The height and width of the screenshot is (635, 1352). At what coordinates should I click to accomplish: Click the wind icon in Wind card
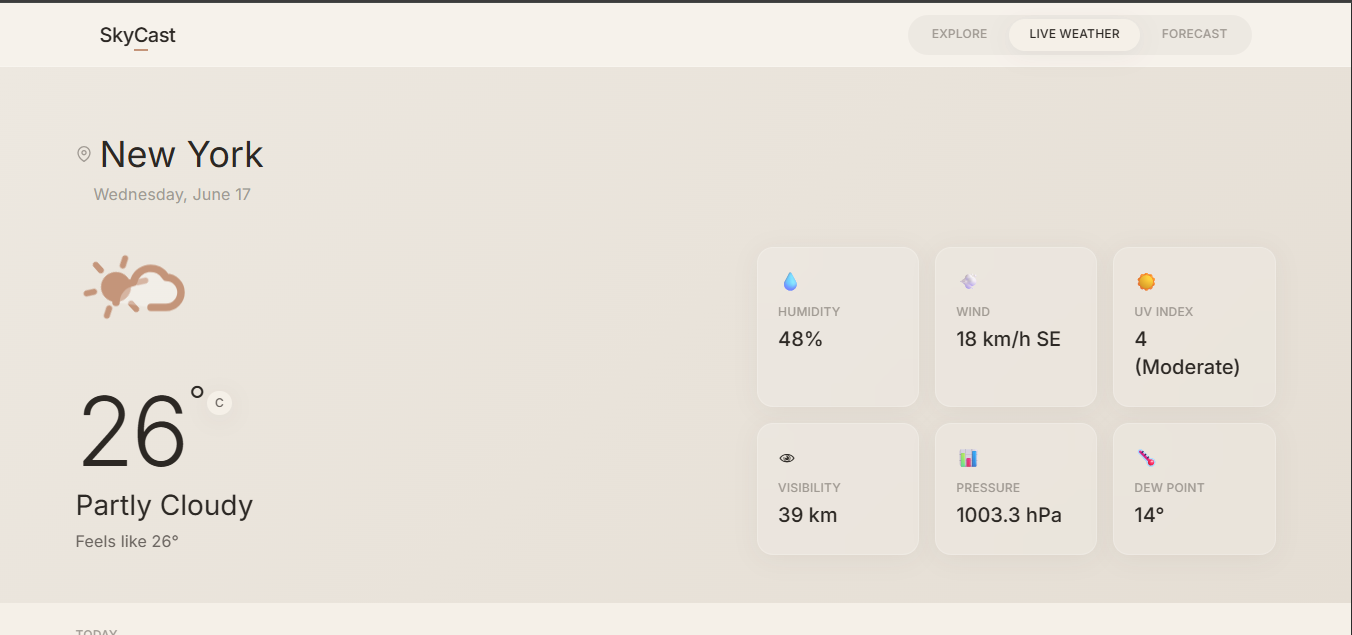967,282
